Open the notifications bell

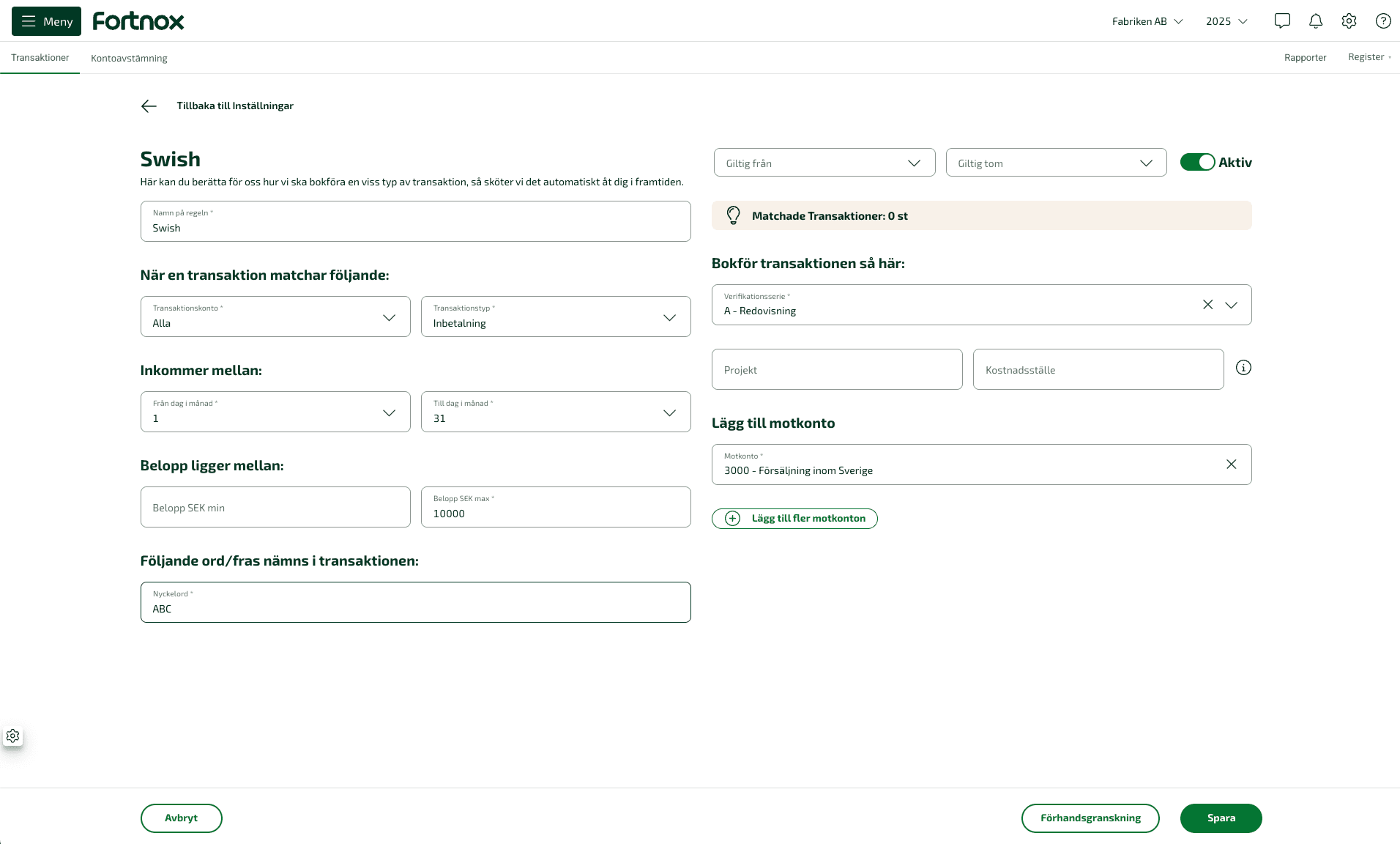click(x=1315, y=21)
